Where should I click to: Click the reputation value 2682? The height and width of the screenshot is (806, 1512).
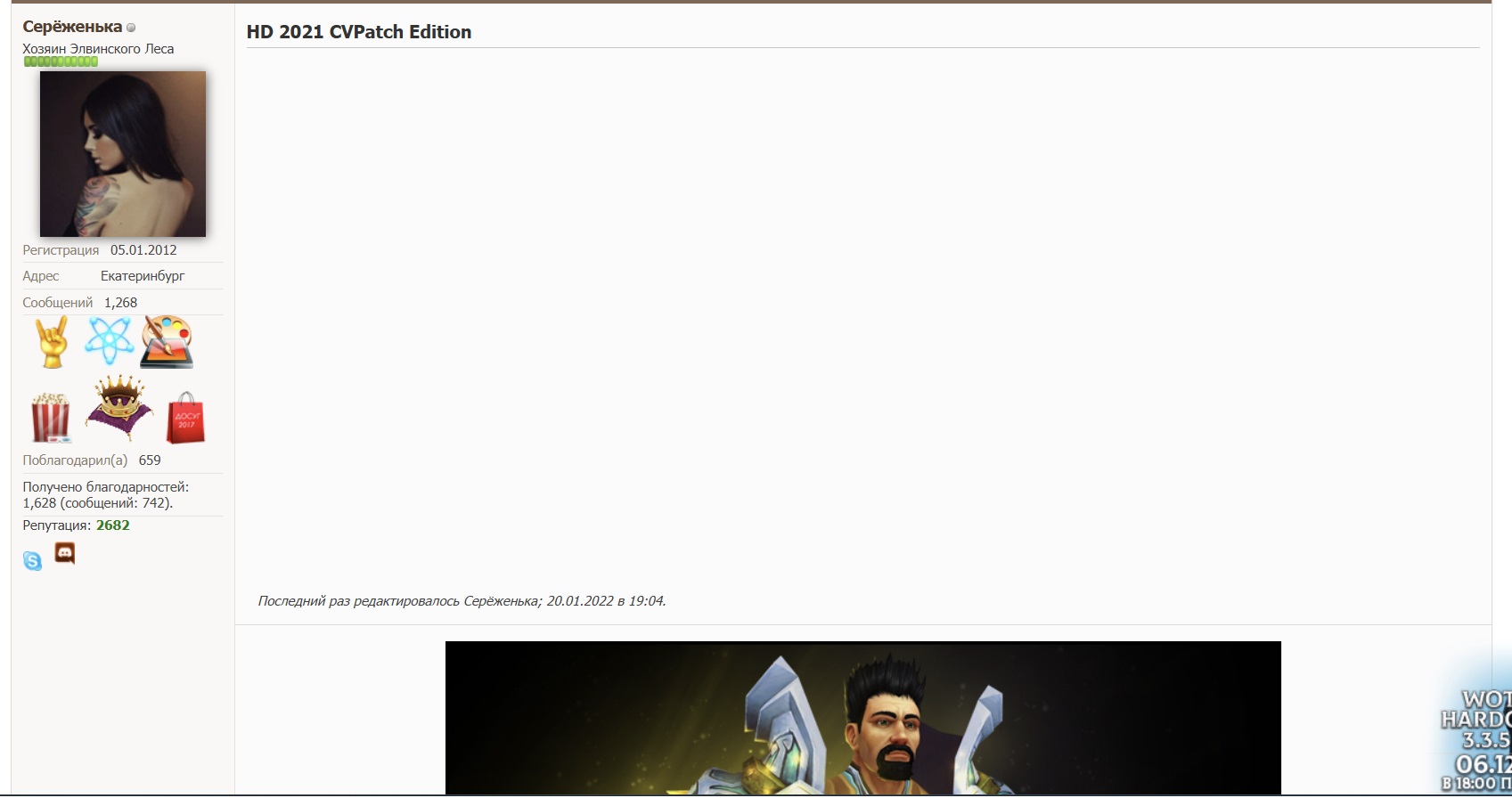(113, 525)
